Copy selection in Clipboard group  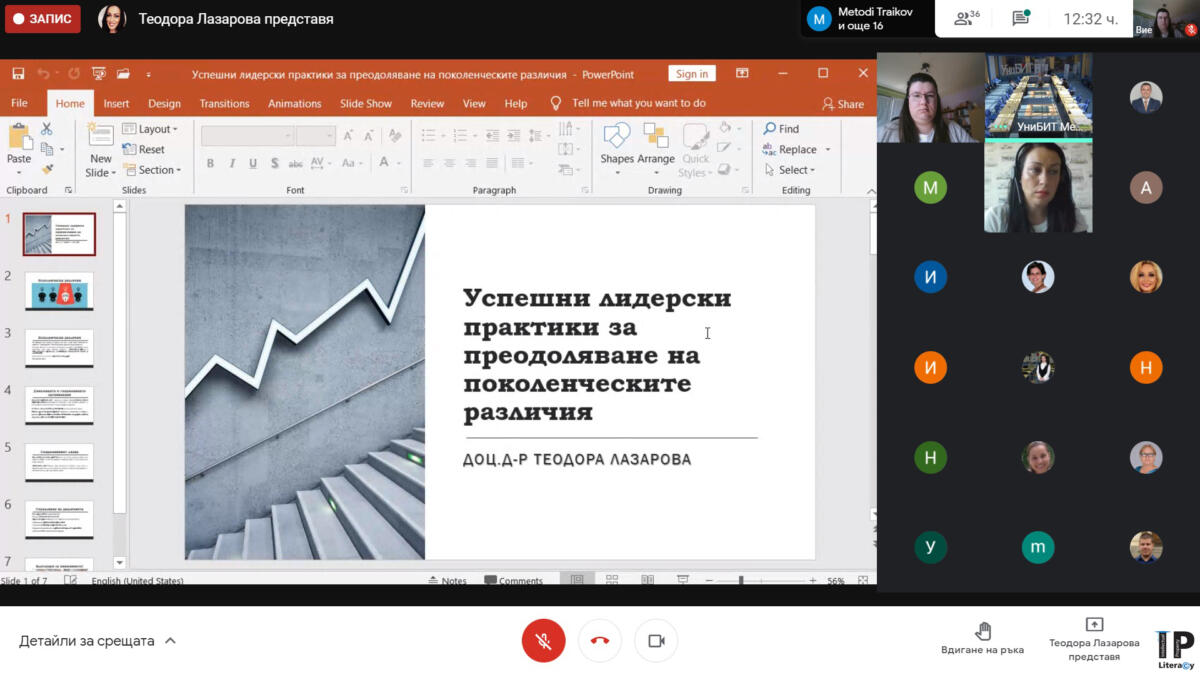point(46,149)
